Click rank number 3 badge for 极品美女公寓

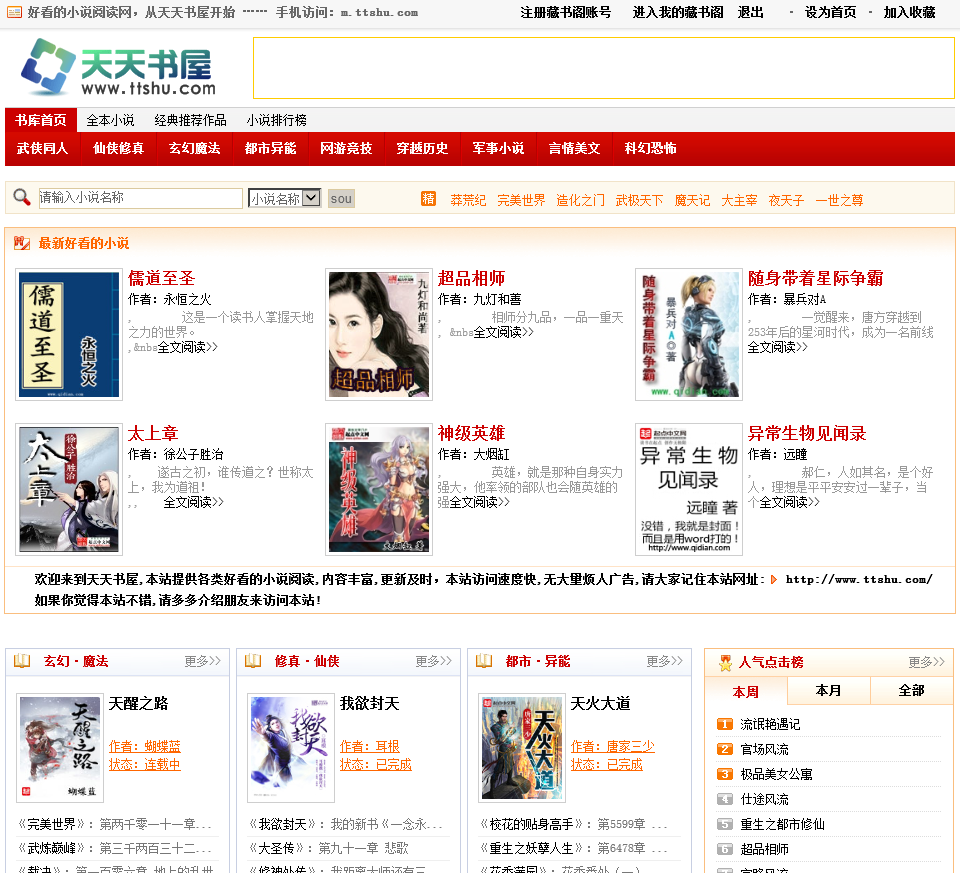click(x=725, y=774)
